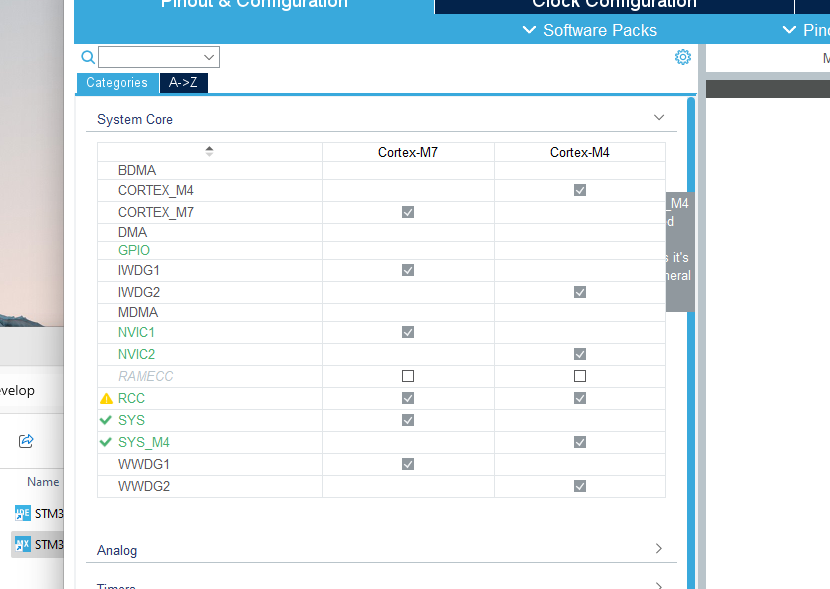Toggle CORTEX_M7 checkbox under Cortex-M7
Image resolution: width=830 pixels, height=589 pixels.
(408, 212)
